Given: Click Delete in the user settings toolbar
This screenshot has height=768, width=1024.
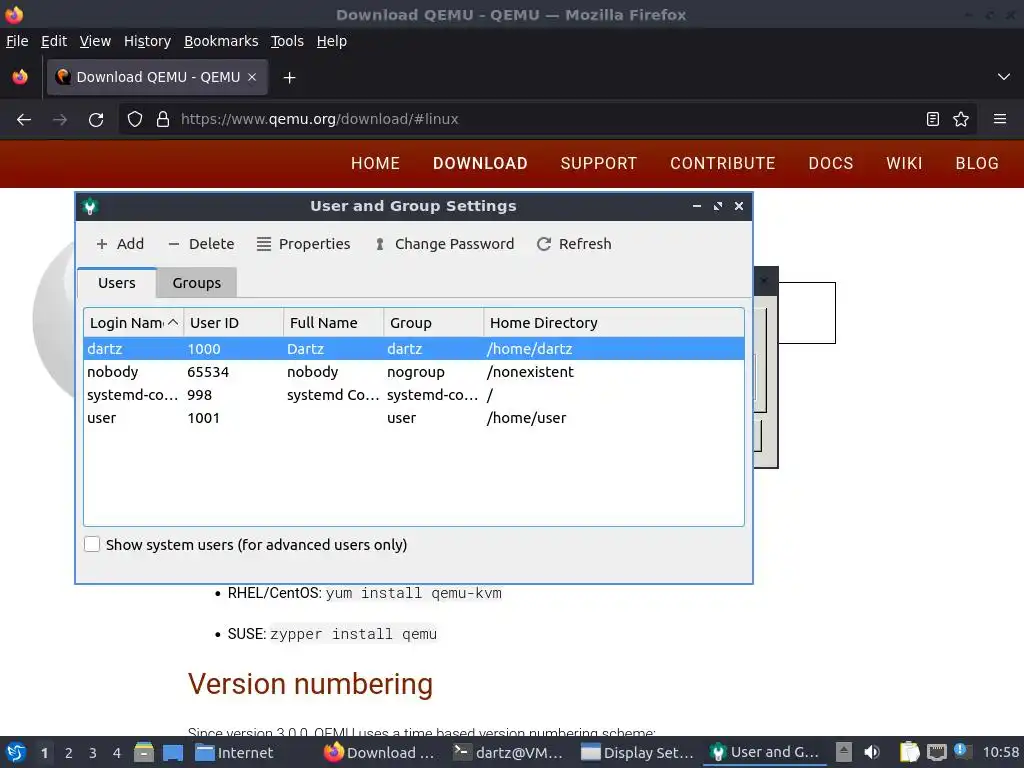Looking at the screenshot, I should coord(201,244).
